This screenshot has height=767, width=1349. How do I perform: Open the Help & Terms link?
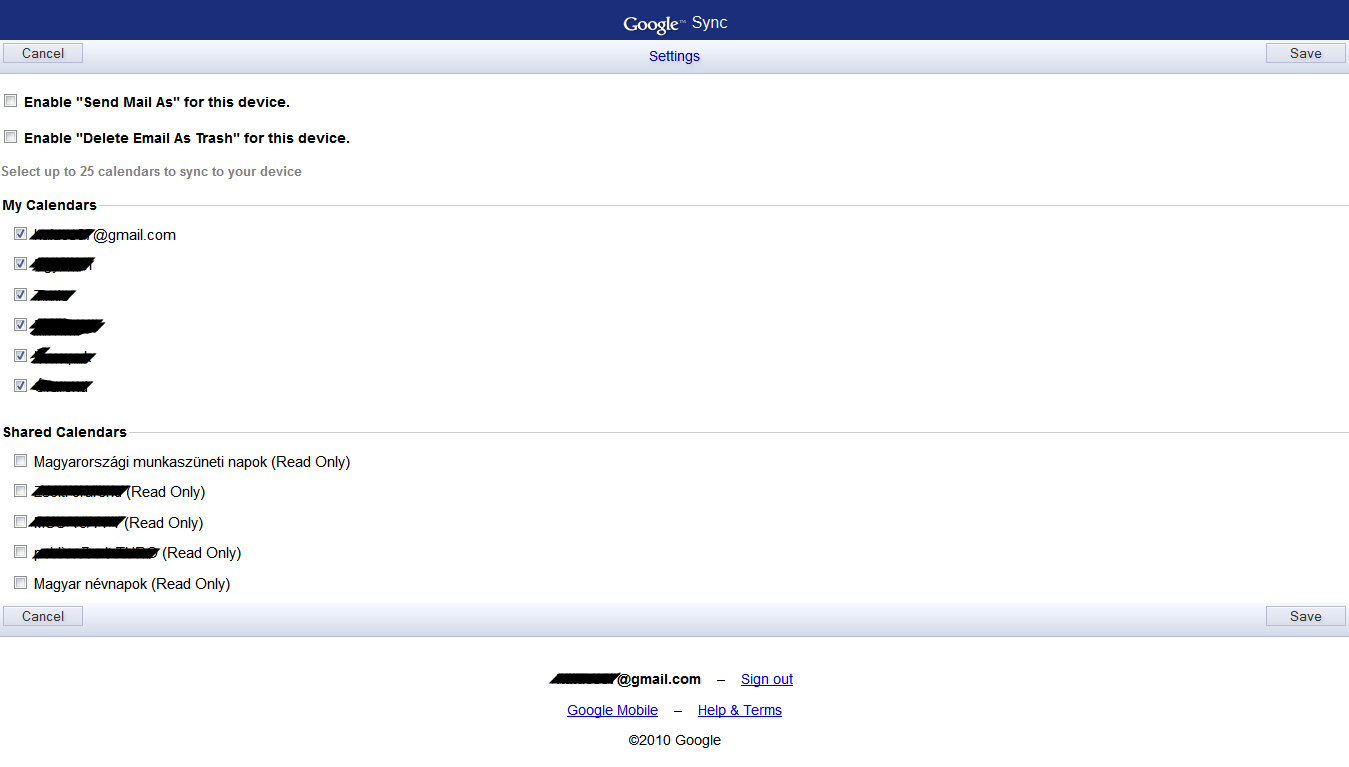[x=740, y=710]
